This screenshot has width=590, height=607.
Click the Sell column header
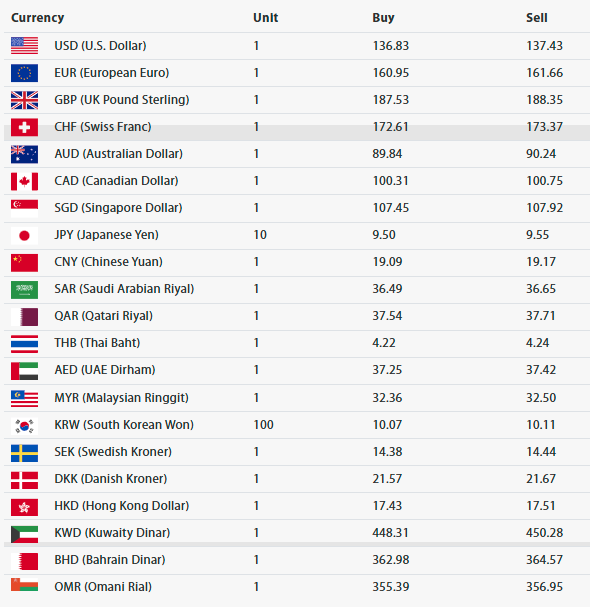pos(537,18)
